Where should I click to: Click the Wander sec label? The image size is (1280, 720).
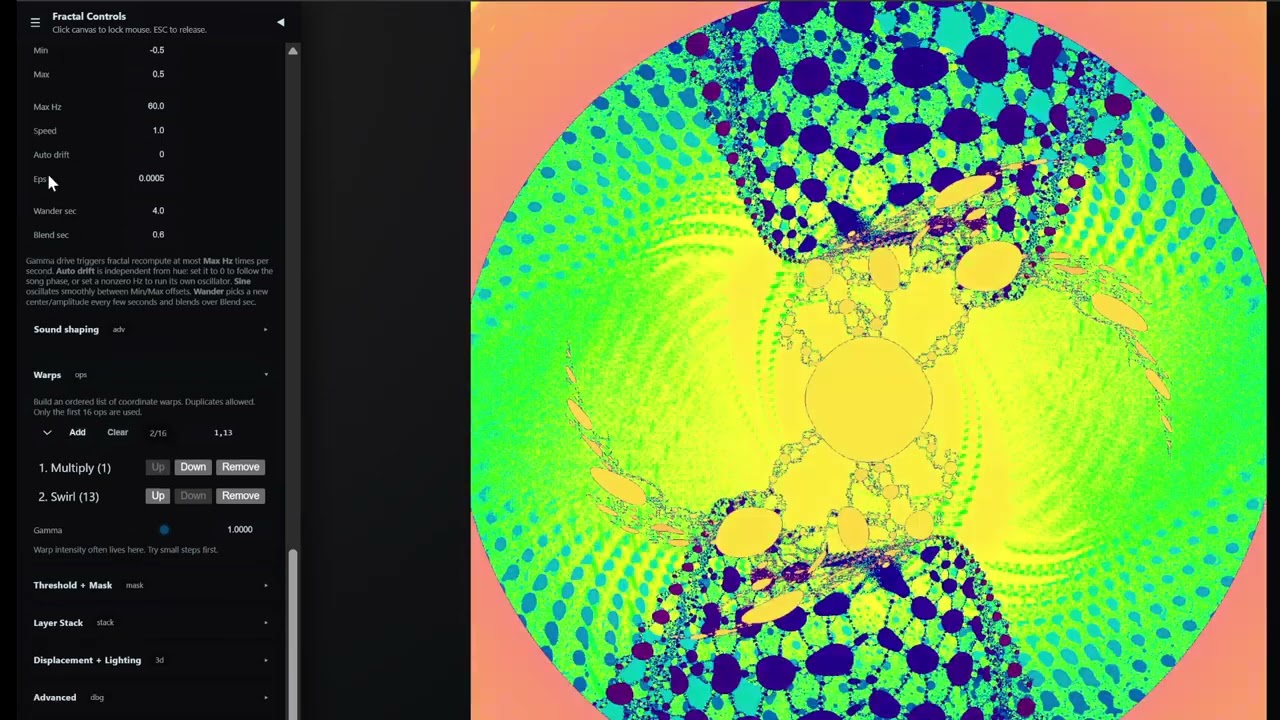[55, 211]
